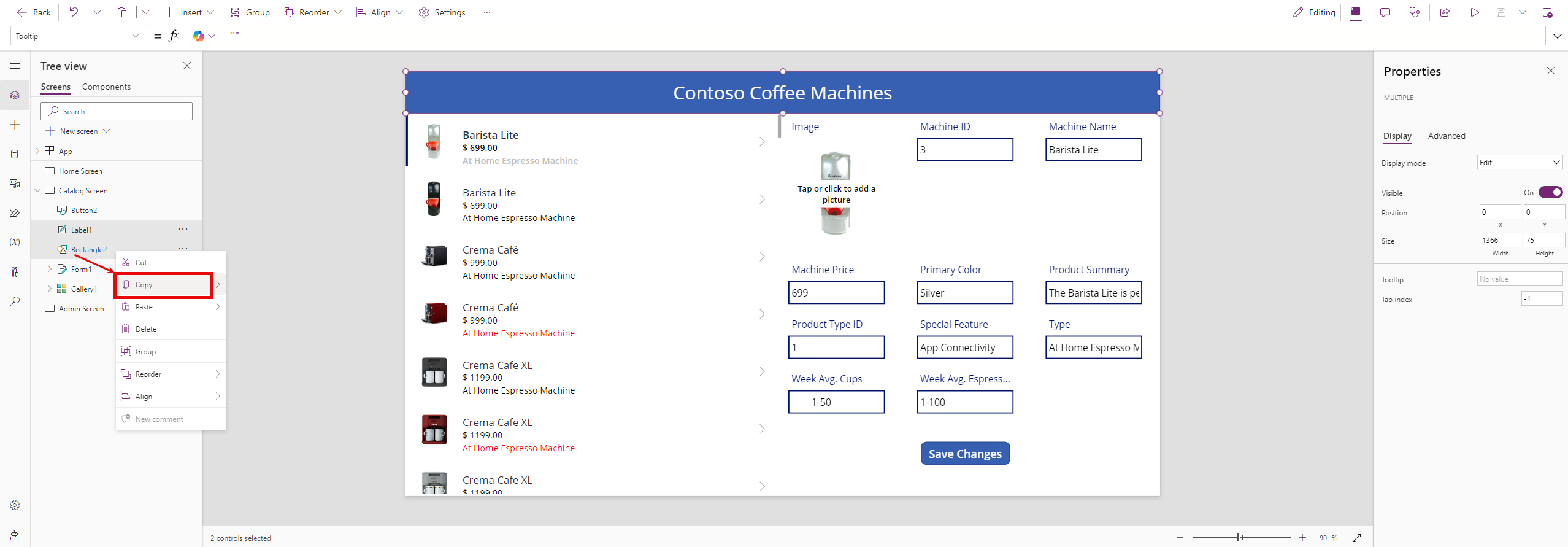This screenshot has width=1568, height=547.
Task: Click the Publish icon at top right
Action: click(1548, 12)
